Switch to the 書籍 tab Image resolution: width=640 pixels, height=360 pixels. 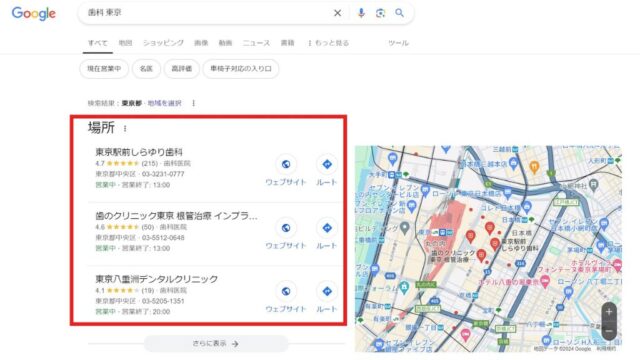pyautogui.click(x=287, y=43)
